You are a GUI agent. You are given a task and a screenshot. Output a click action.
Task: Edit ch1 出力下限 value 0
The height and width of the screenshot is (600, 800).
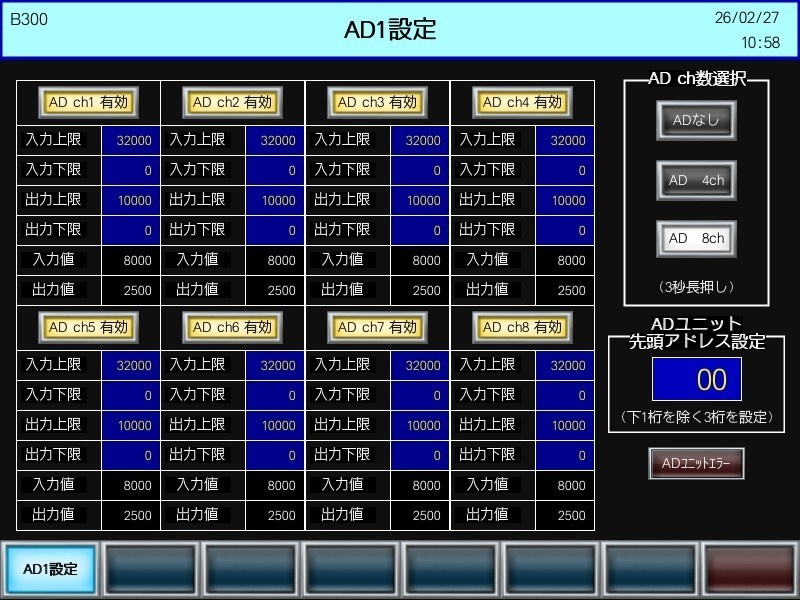(x=131, y=231)
